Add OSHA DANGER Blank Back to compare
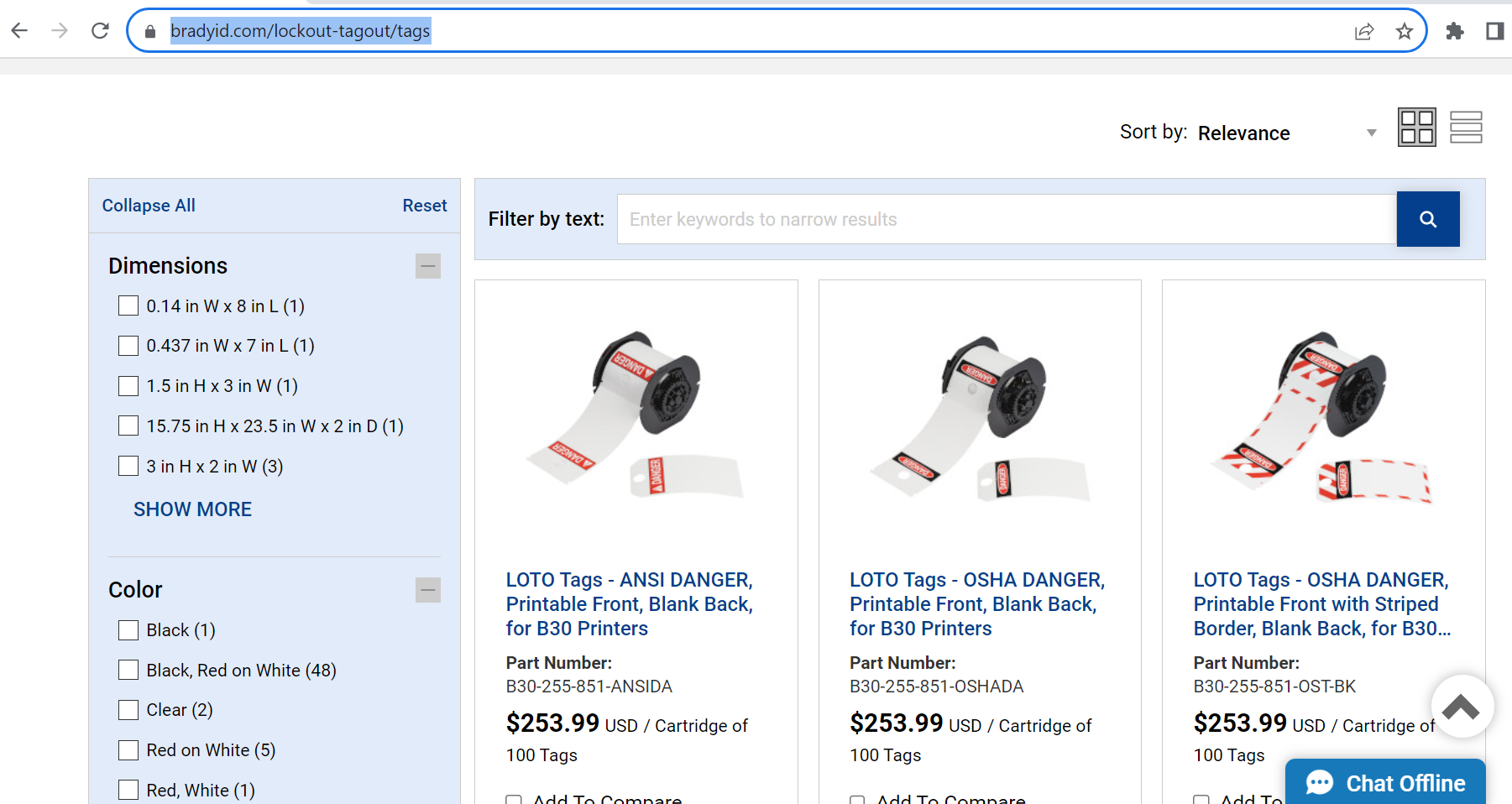 (857, 801)
